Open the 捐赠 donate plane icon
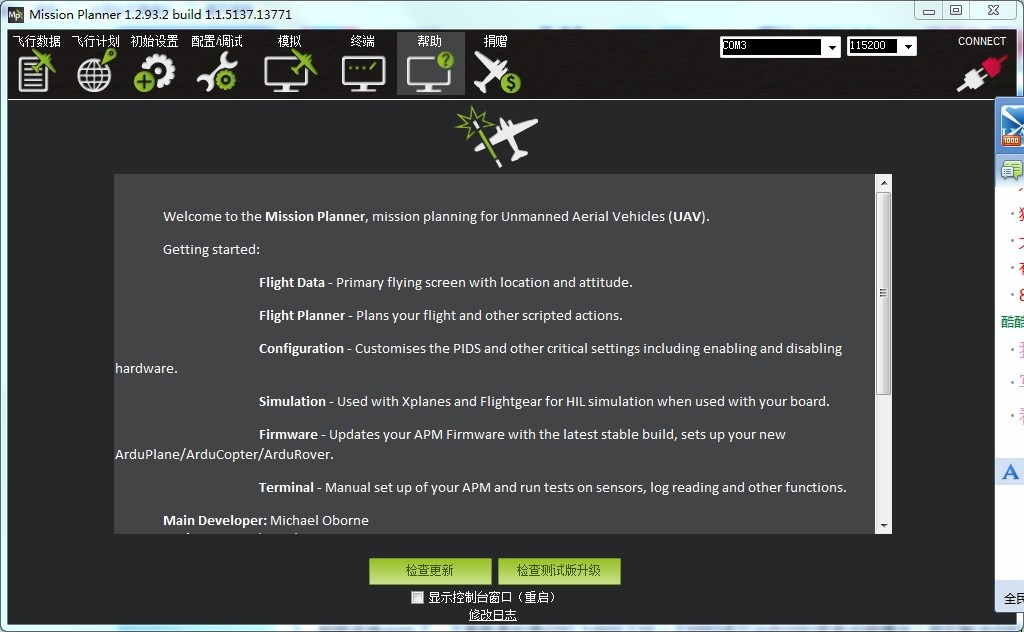This screenshot has width=1024, height=632. click(496, 64)
